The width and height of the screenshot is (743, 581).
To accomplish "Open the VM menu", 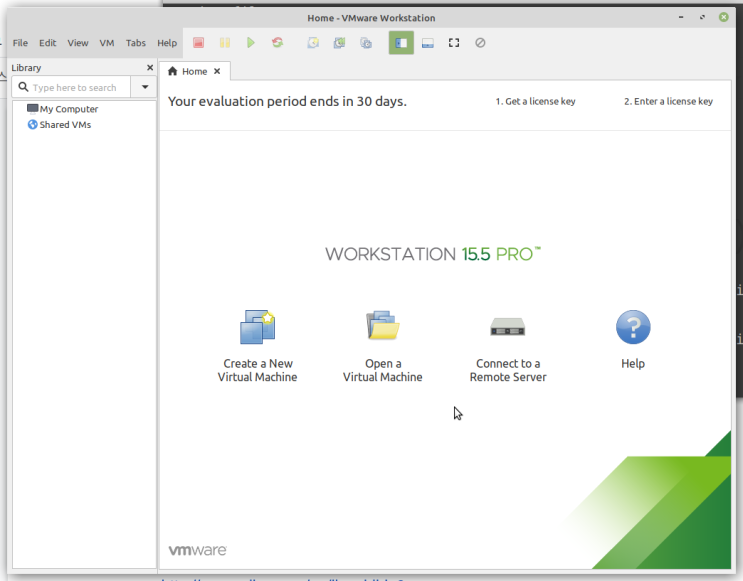I will (107, 43).
